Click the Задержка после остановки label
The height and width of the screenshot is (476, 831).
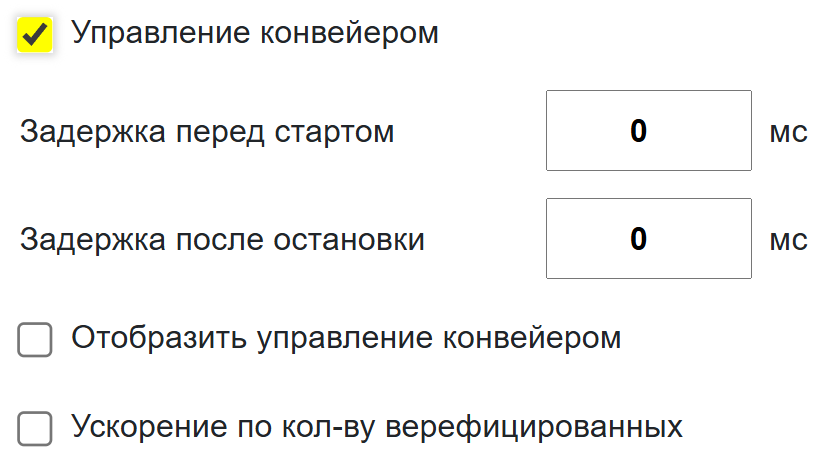222,240
